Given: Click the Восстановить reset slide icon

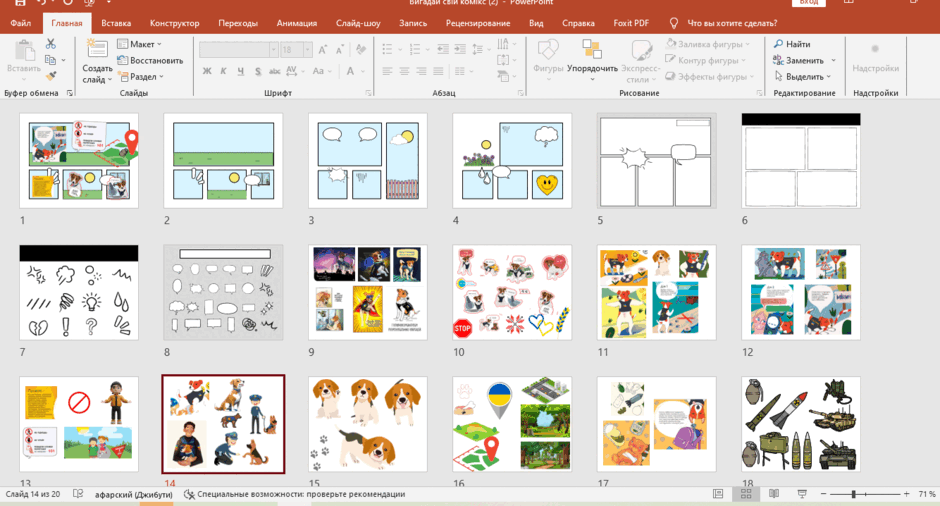Looking at the screenshot, I should 122,60.
